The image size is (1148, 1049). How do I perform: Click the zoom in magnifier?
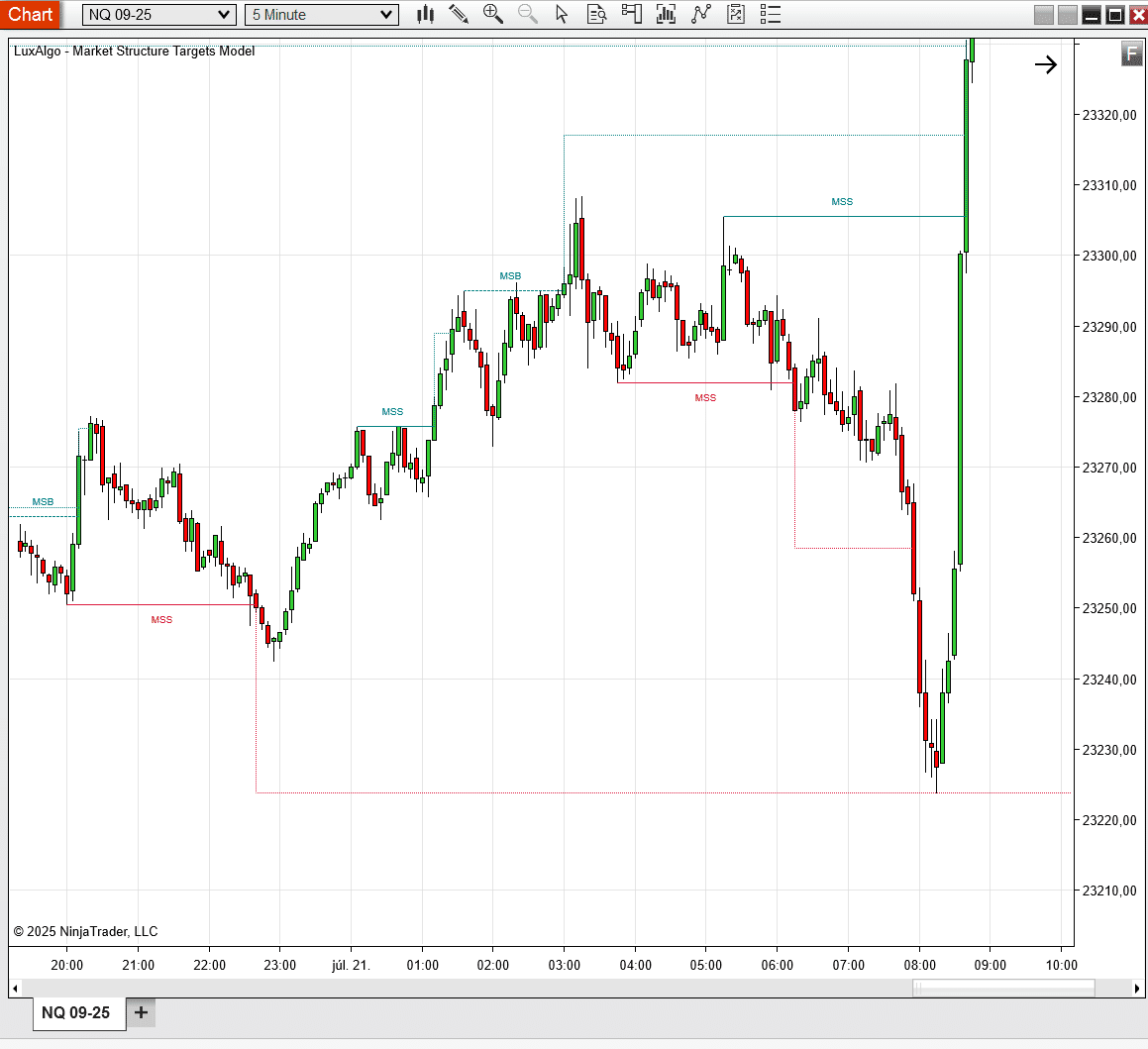(492, 14)
